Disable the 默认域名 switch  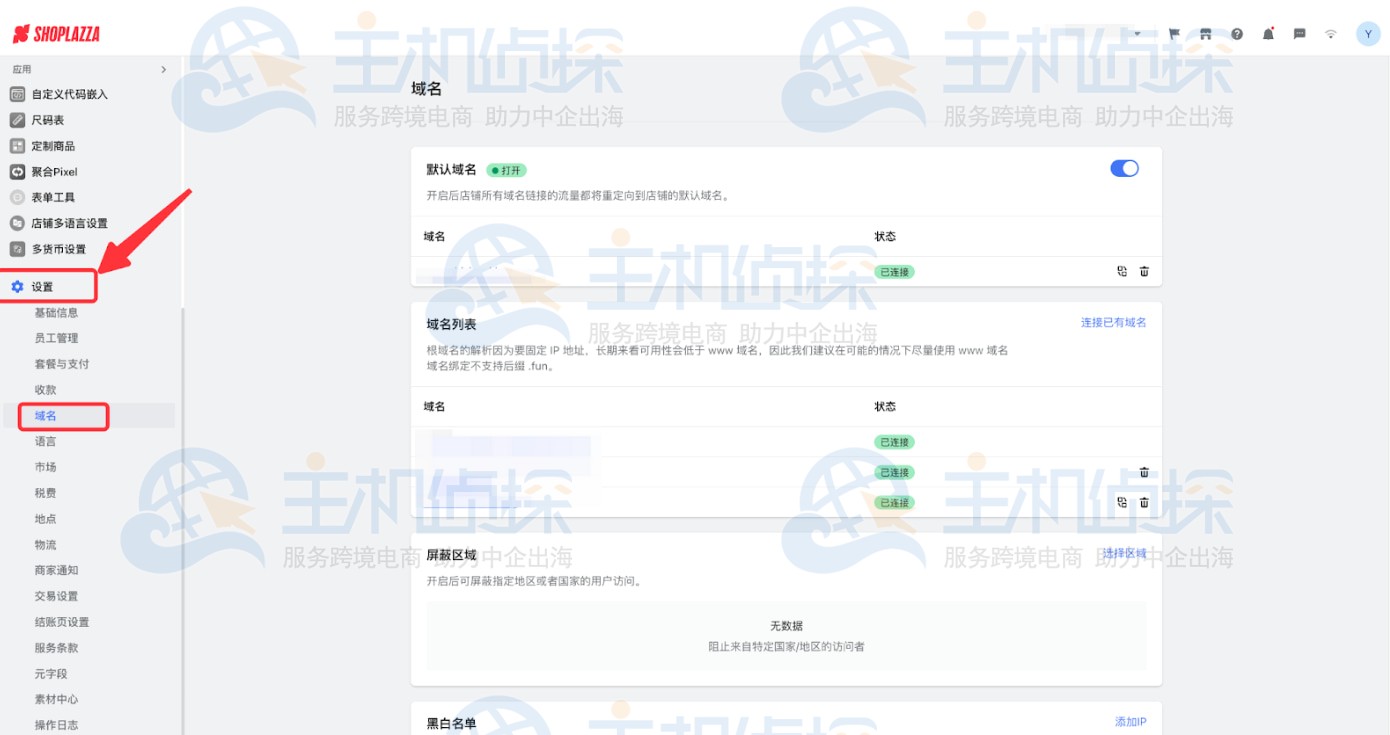click(x=1124, y=168)
